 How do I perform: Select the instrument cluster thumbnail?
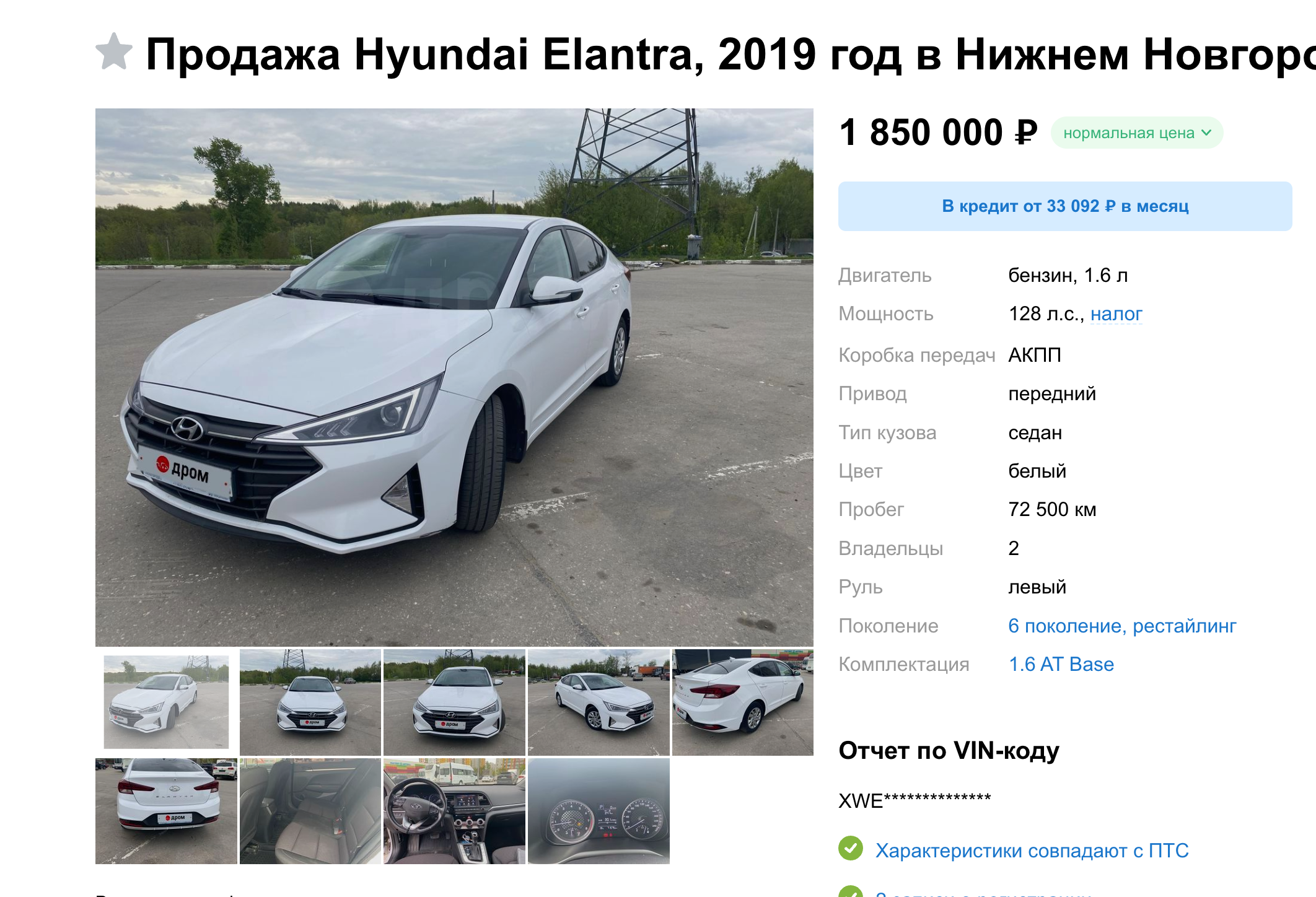point(599,811)
